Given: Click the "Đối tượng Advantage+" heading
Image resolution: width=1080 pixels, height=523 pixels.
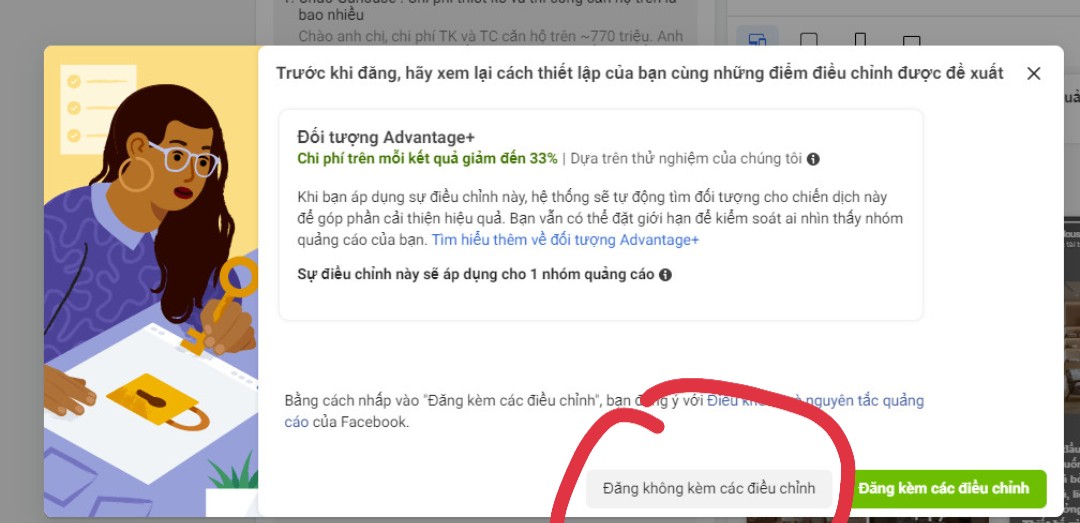Looking at the screenshot, I should tap(386, 137).
